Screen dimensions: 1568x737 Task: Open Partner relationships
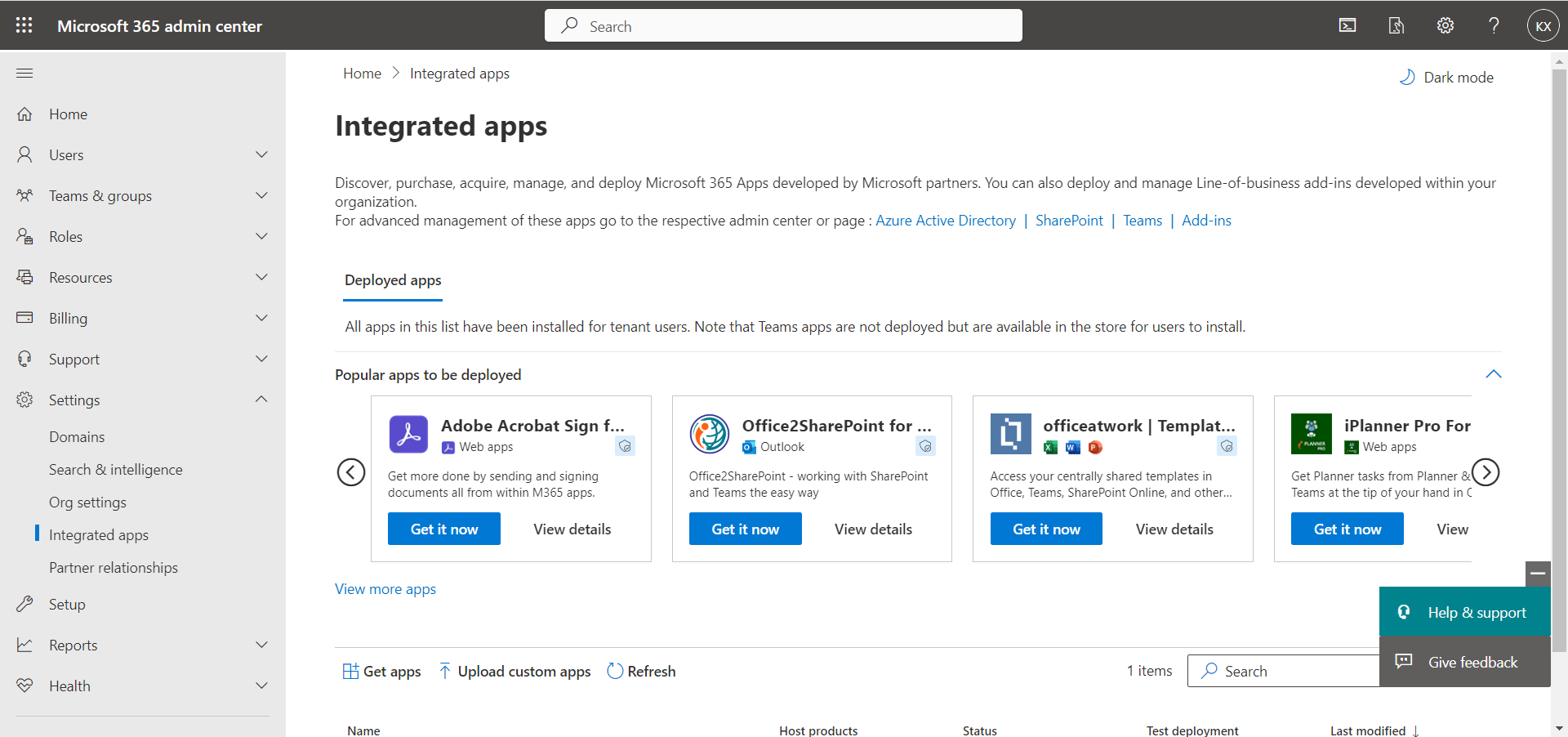point(114,568)
